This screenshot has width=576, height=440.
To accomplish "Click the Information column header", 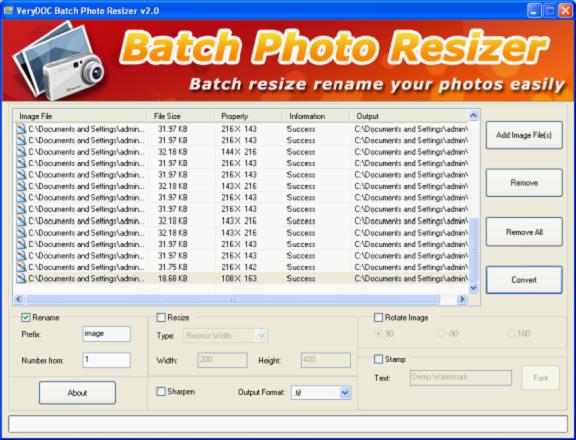I will coord(315,116).
